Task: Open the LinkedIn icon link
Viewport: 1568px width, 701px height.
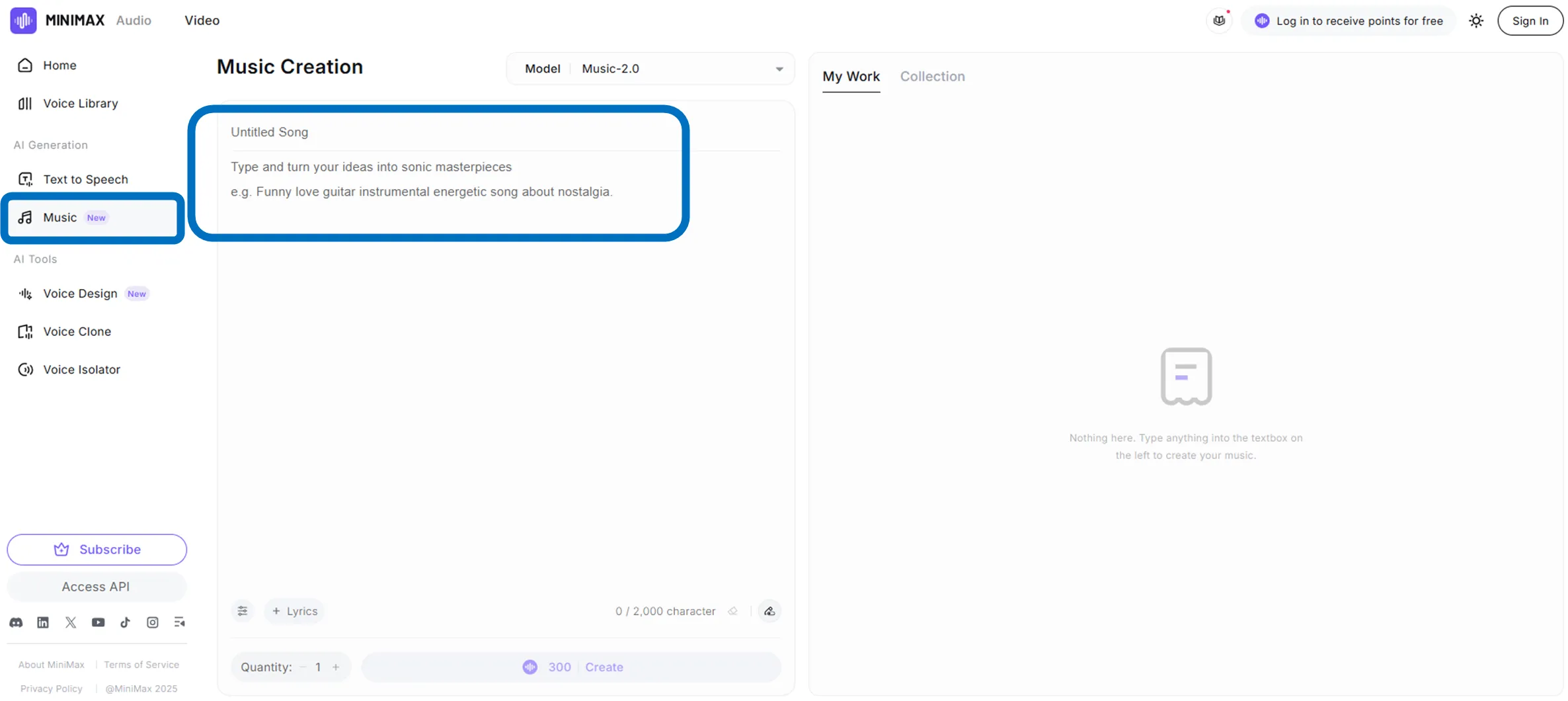Action: click(43, 622)
